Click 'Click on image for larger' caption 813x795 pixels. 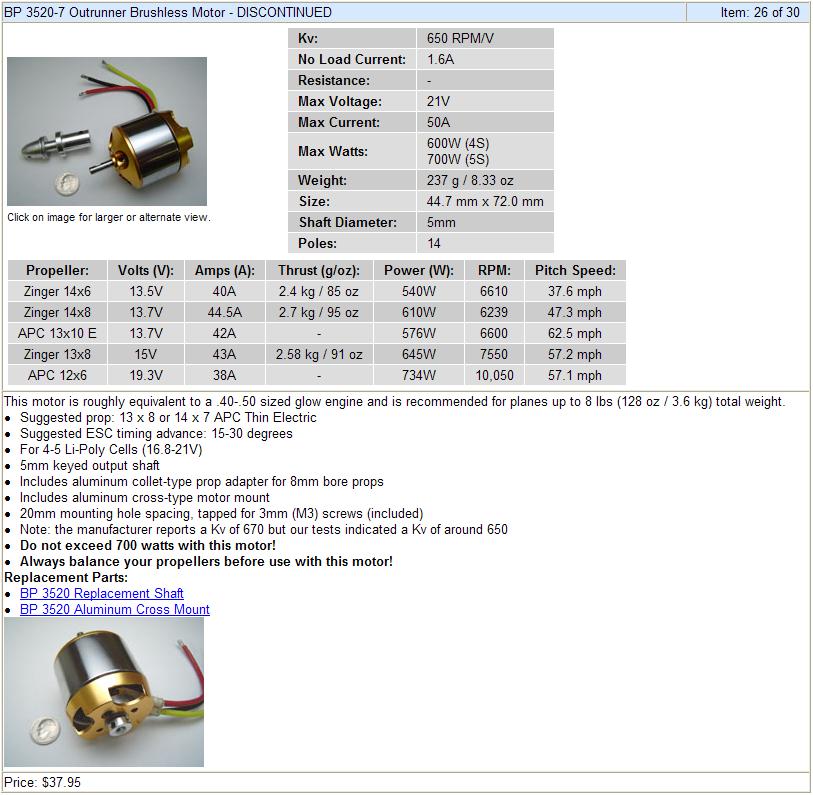[109, 217]
